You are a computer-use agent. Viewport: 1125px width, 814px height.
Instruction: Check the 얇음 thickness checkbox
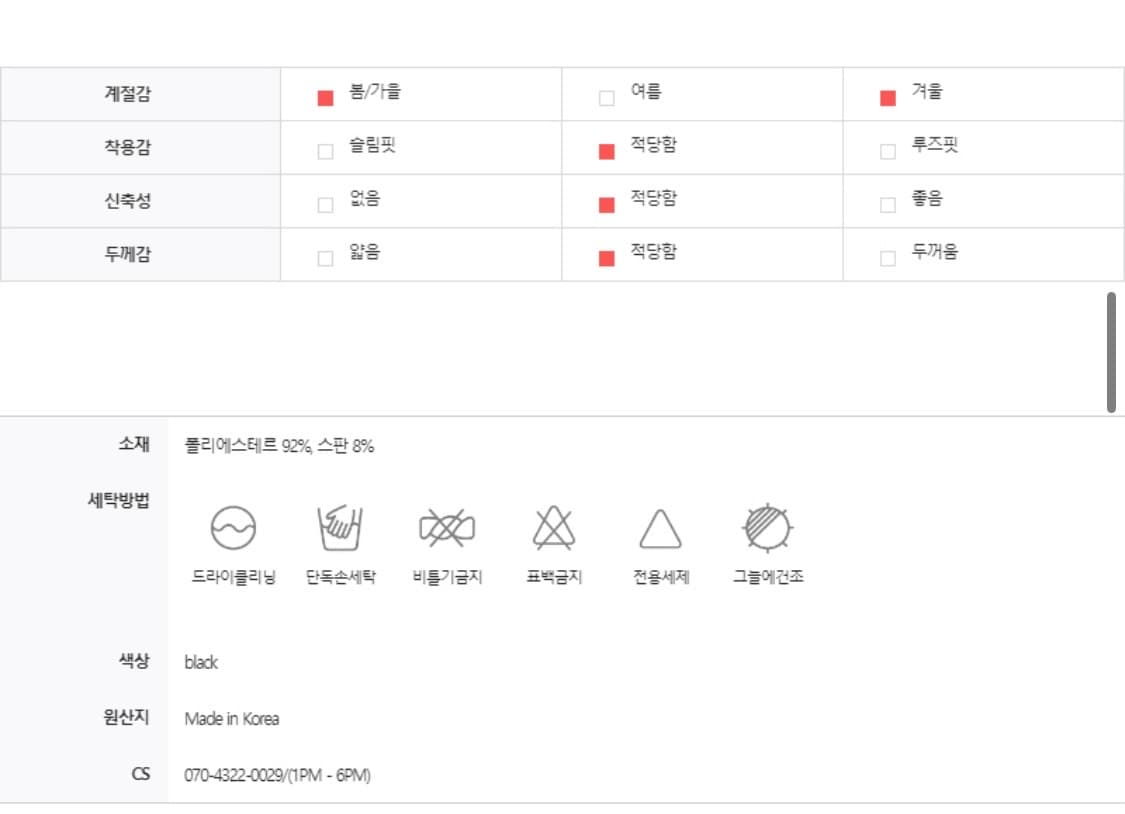pyautogui.click(x=325, y=258)
